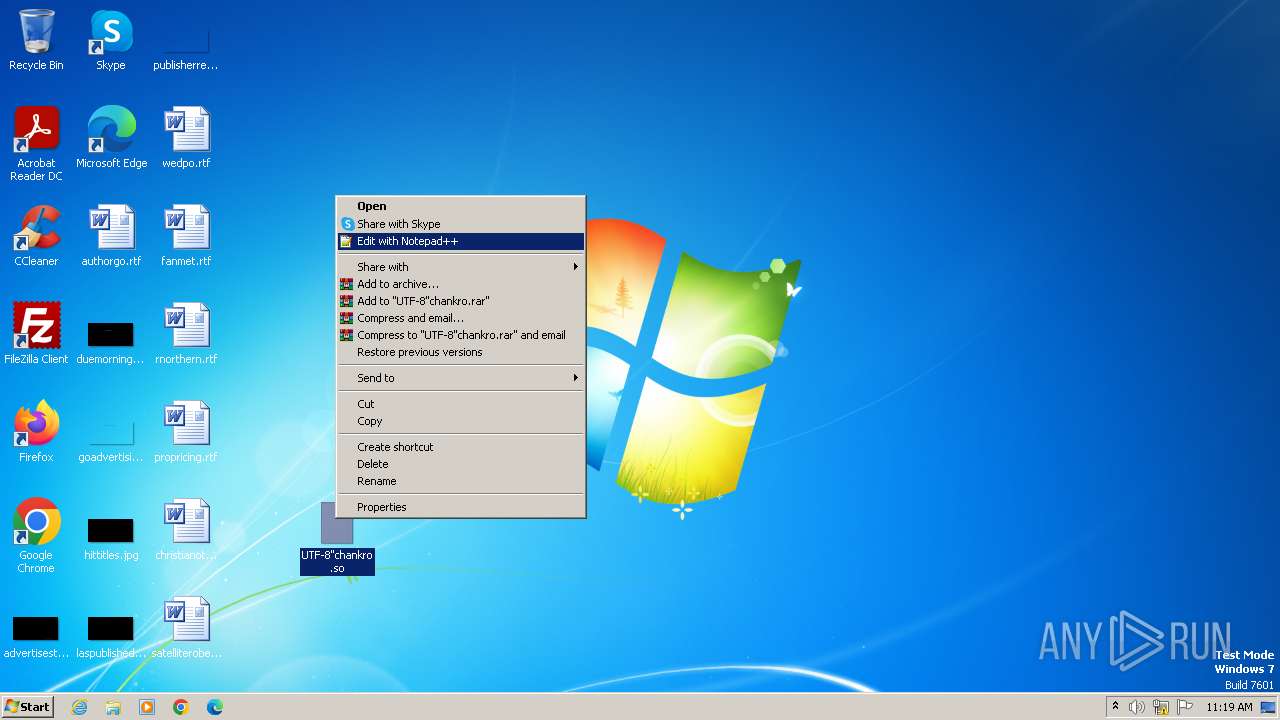Screen dimensions: 1280x720
Task: Choose Add to archive...
Action: pos(461,284)
